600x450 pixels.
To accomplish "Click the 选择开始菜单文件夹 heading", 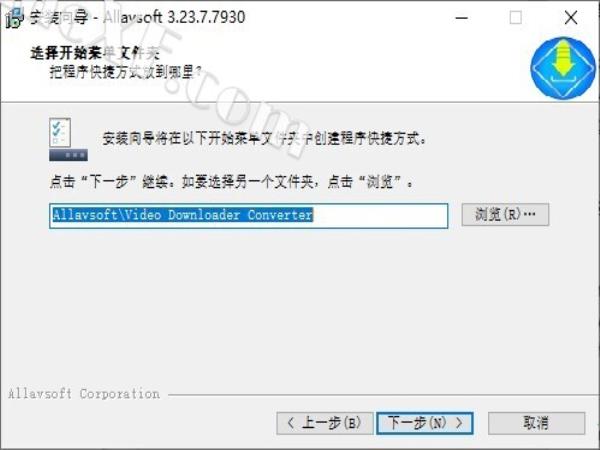I will [x=95, y=53].
